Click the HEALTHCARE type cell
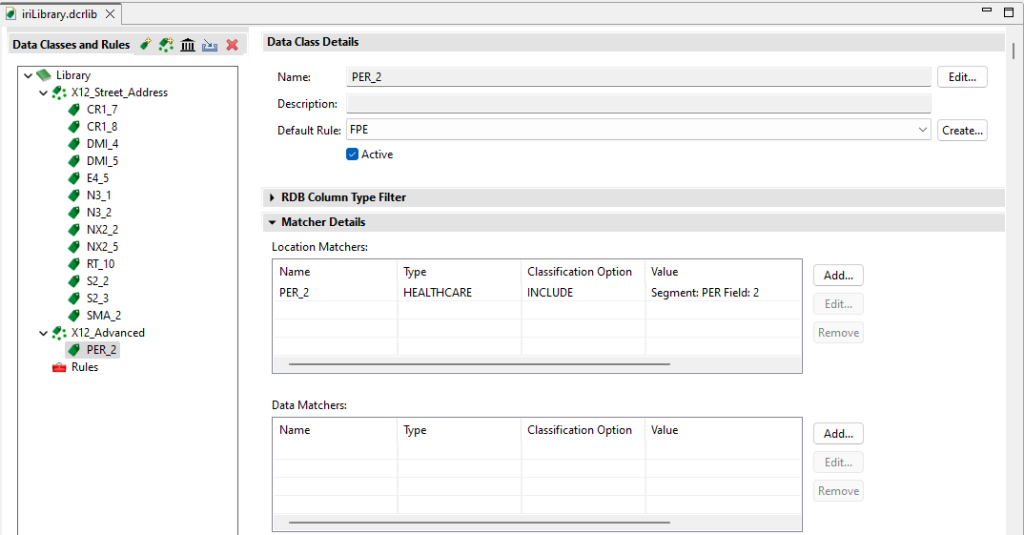 point(437,293)
